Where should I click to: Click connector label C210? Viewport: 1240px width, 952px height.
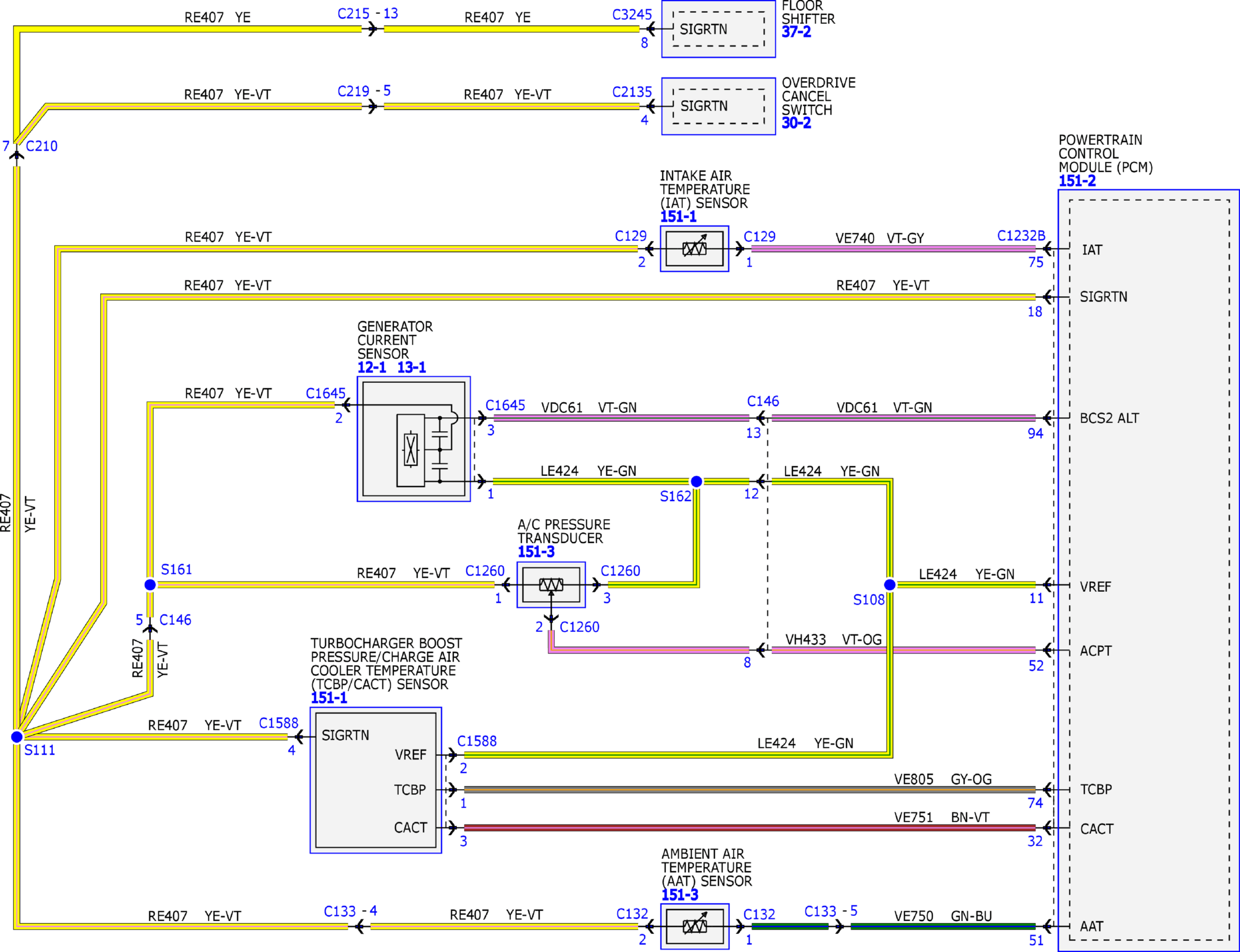point(41,146)
